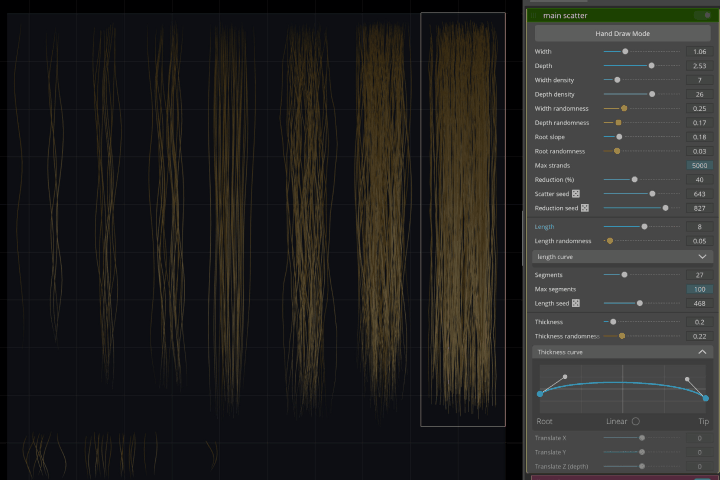Click the Width slider handle

625,51
